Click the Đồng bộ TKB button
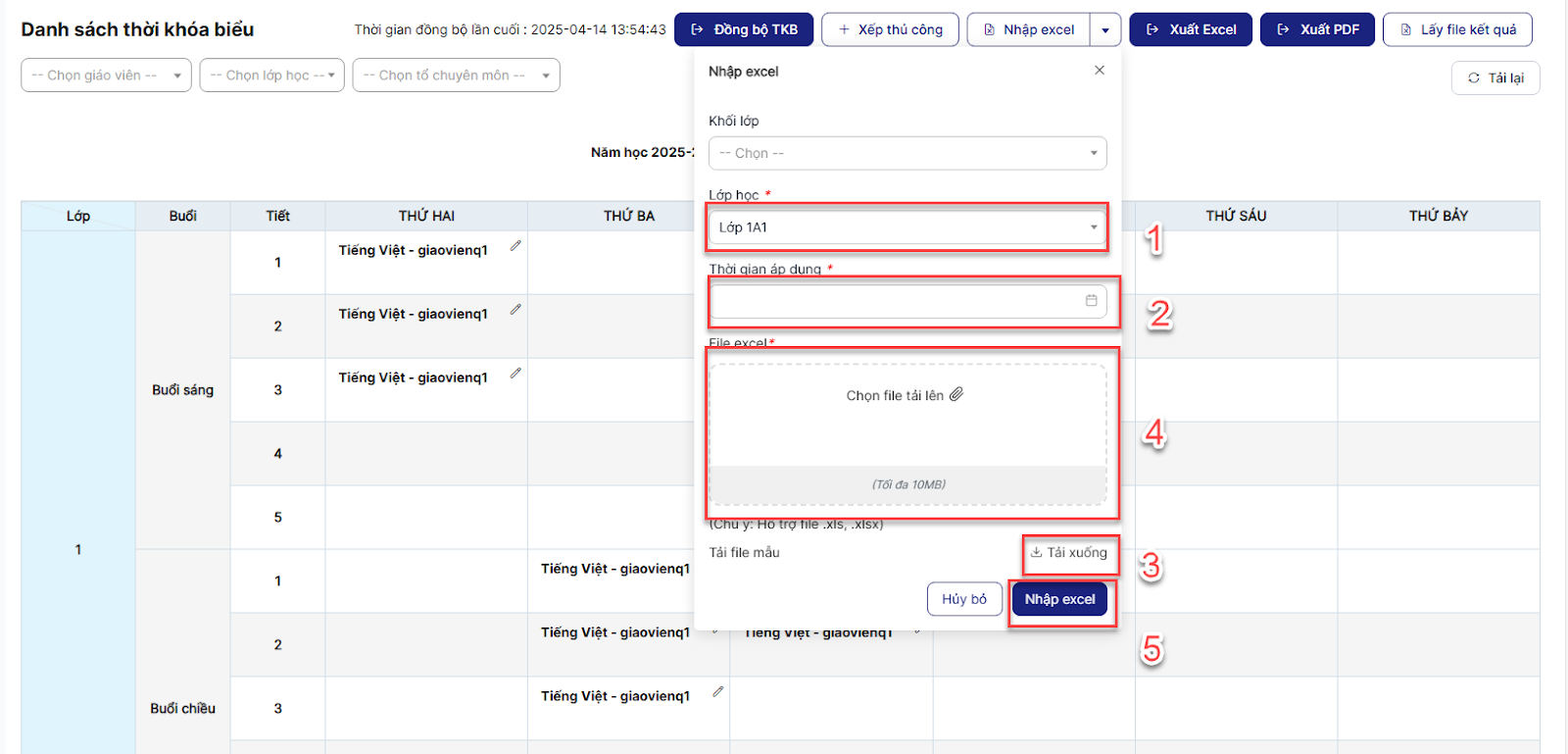This screenshot has width=1568, height=754. coord(744,30)
